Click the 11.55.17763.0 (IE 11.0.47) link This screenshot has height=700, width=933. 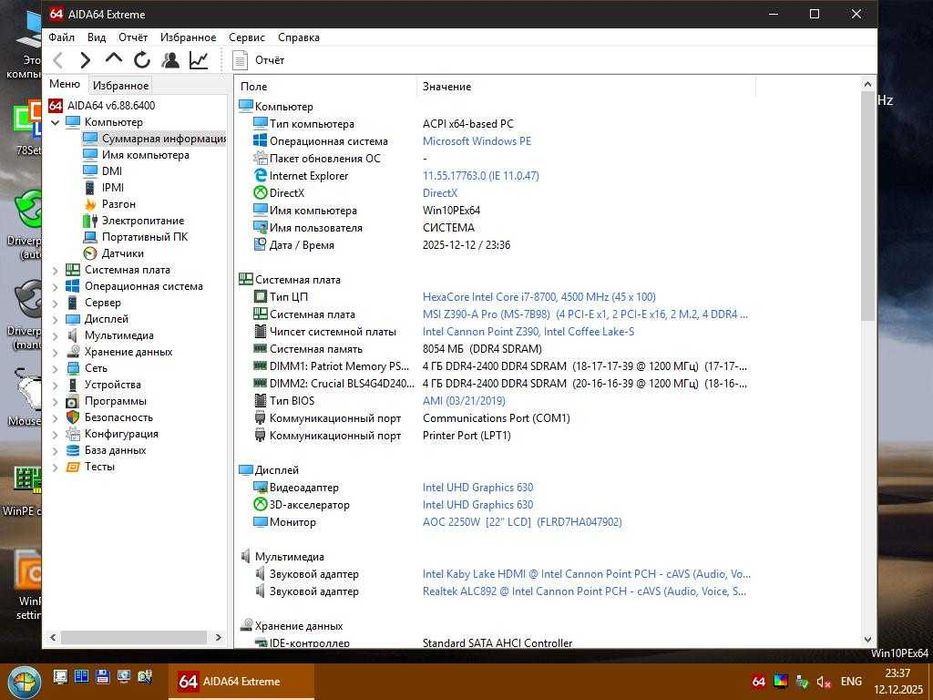pyautogui.click(x=481, y=176)
